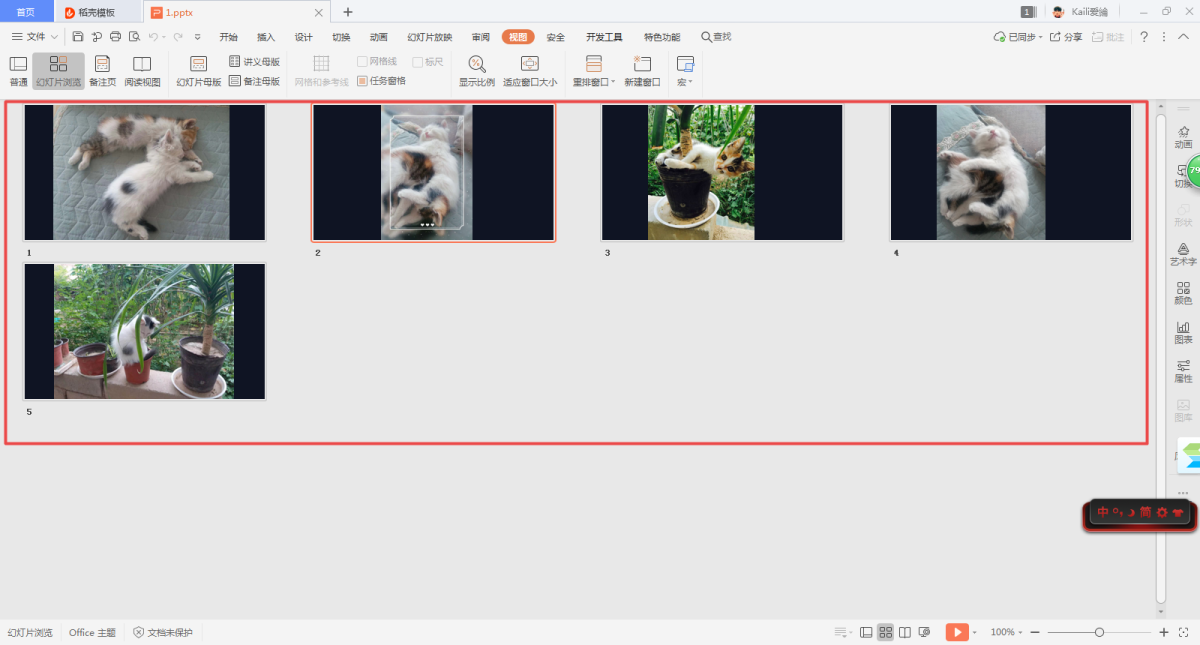Open the 插入 Insert ribbon tab

[266, 37]
